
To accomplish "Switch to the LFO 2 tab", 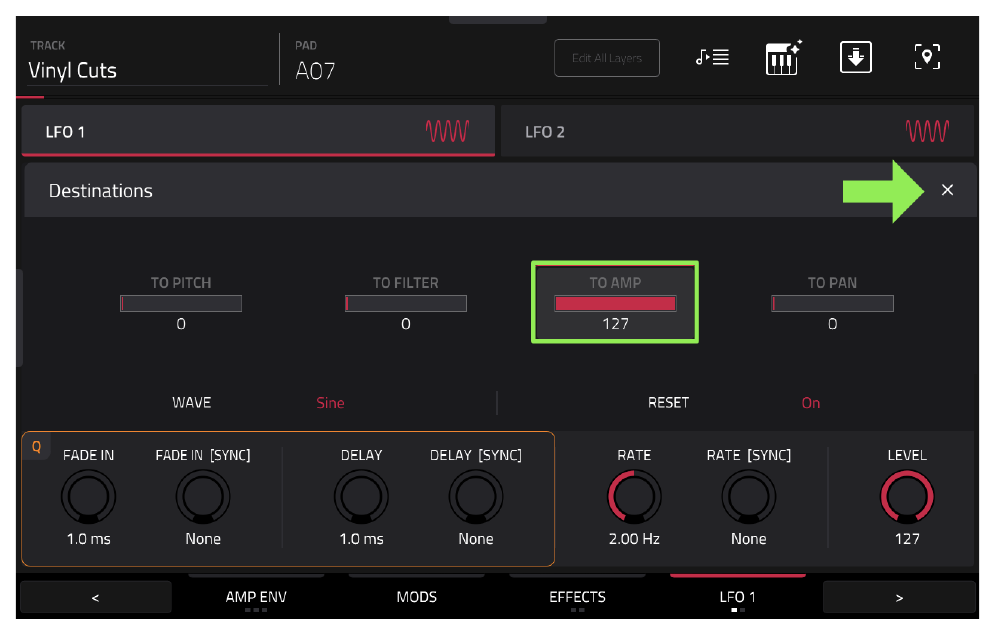I will click(737, 131).
